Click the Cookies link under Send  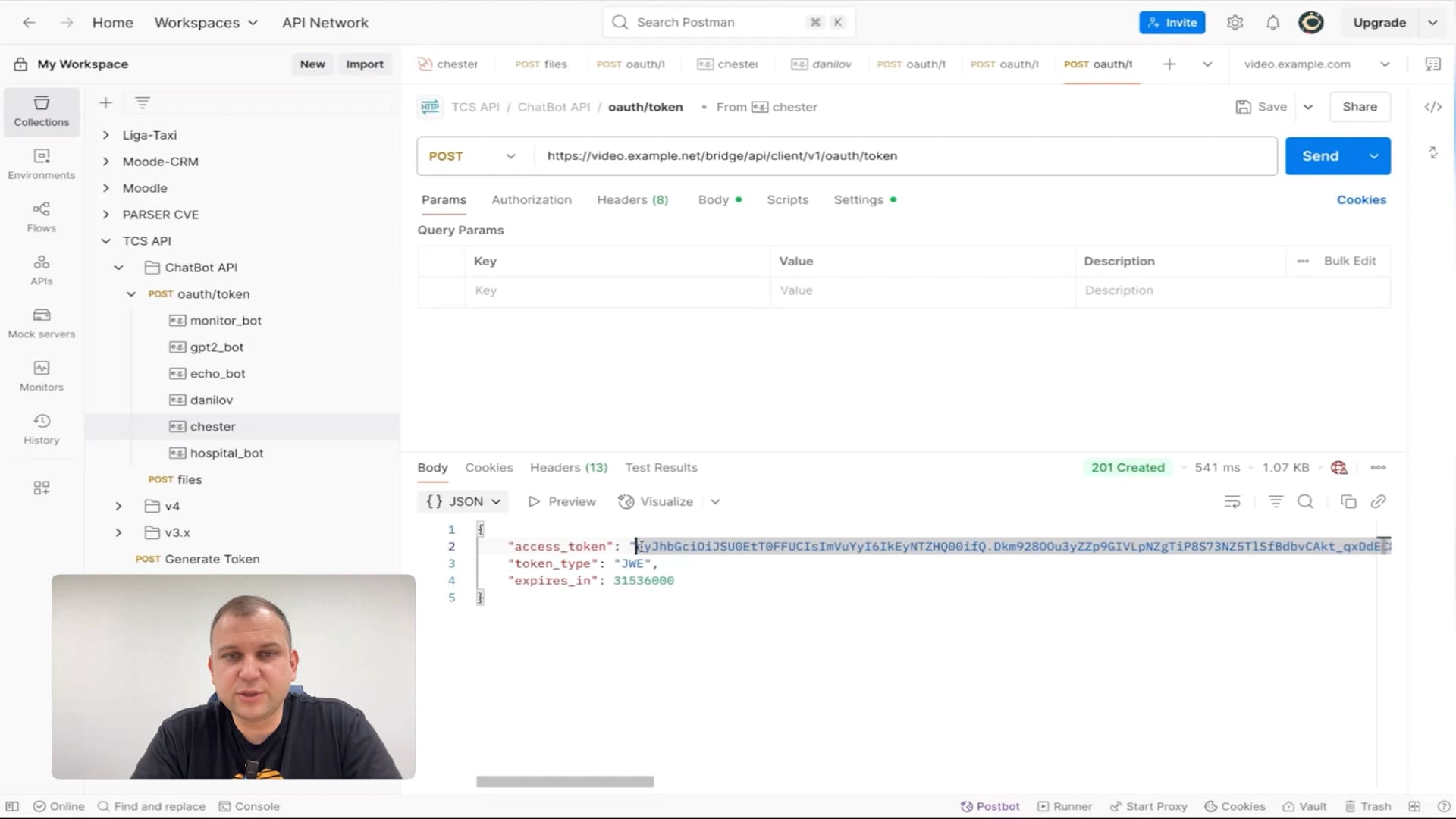click(1360, 199)
